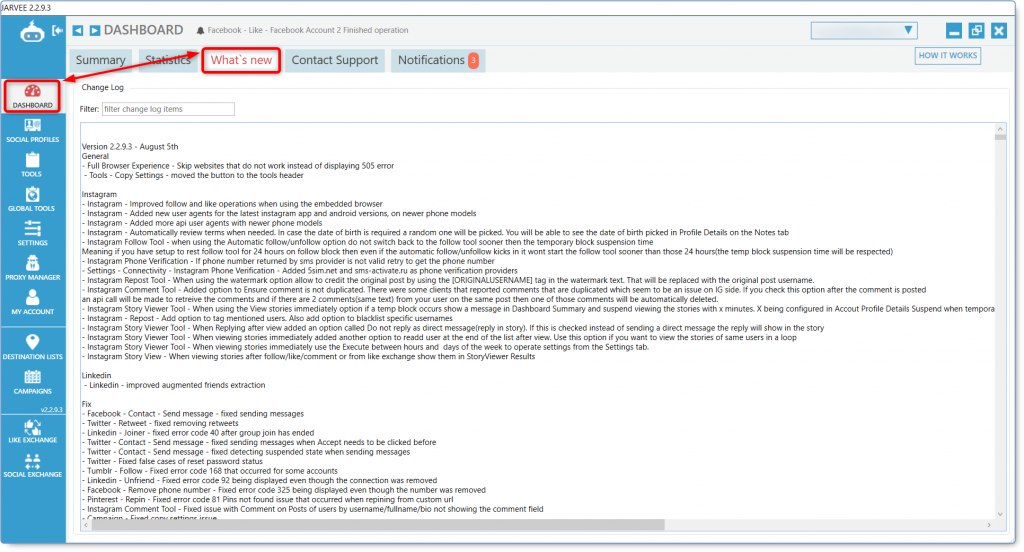Go to Global Tools
The width and height of the screenshot is (1024, 552).
tap(32, 199)
